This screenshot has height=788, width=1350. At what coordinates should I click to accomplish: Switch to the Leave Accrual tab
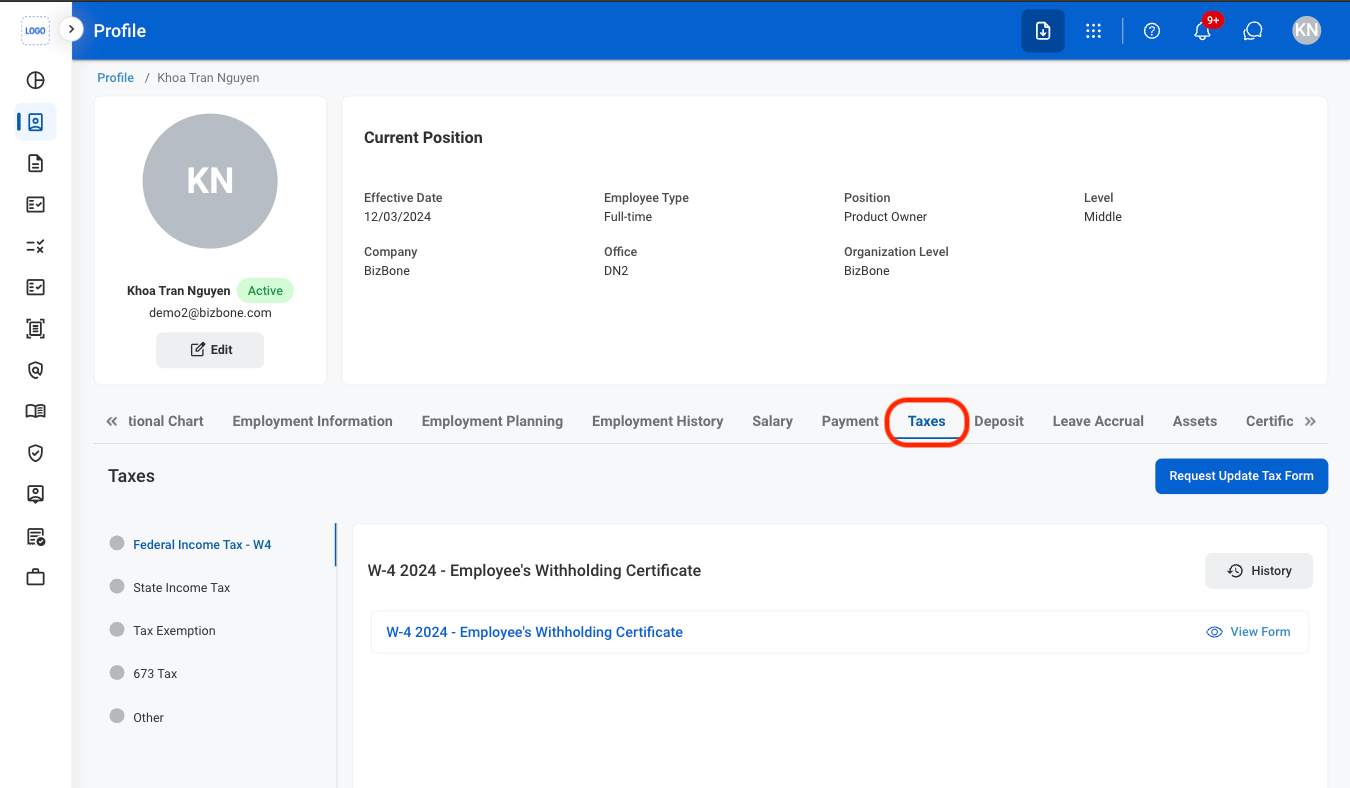[x=1098, y=421]
